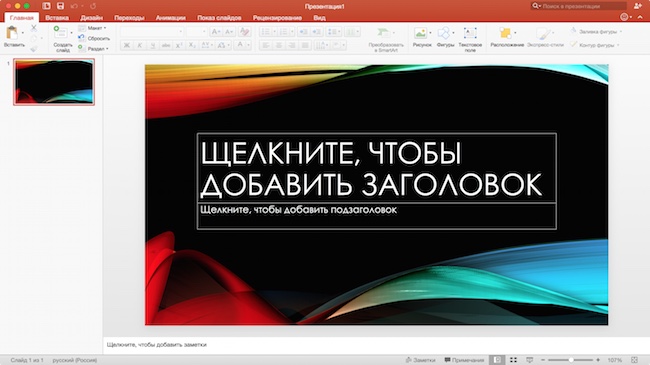The width and height of the screenshot is (650, 365).
Task: Click the increase indent icon
Action: coord(317,32)
